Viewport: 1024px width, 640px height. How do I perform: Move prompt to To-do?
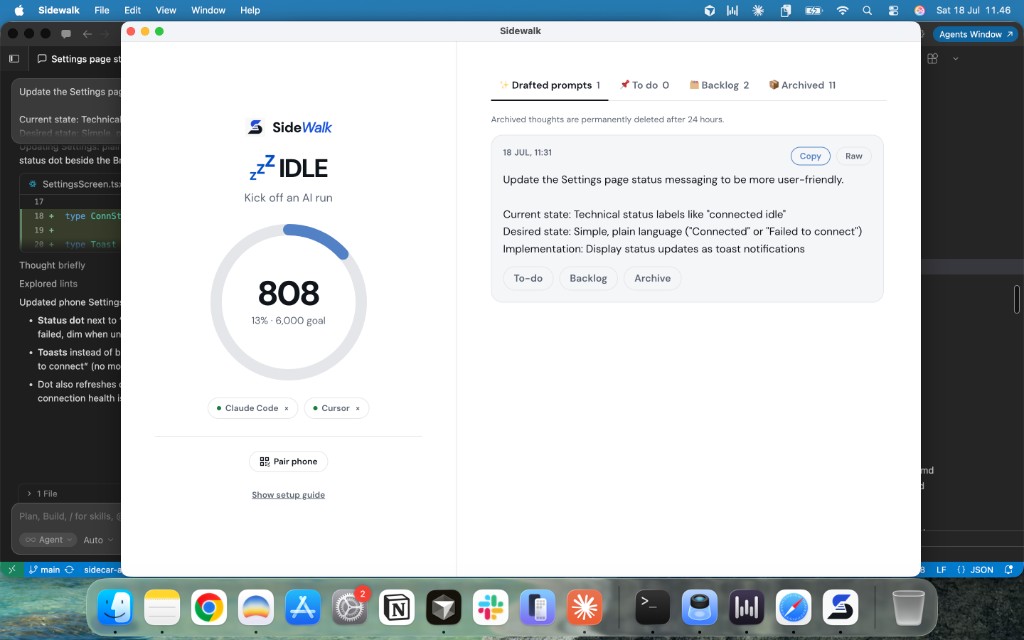click(528, 278)
